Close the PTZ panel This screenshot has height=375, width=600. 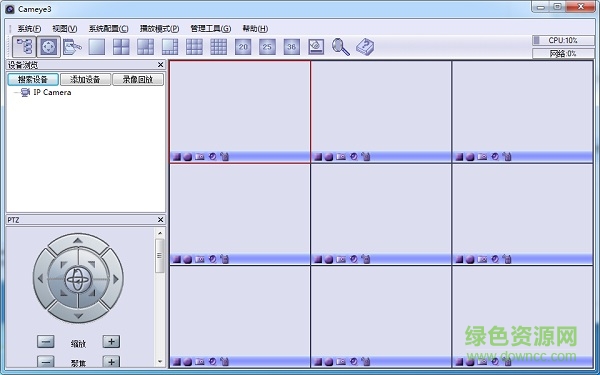[x=160, y=220]
